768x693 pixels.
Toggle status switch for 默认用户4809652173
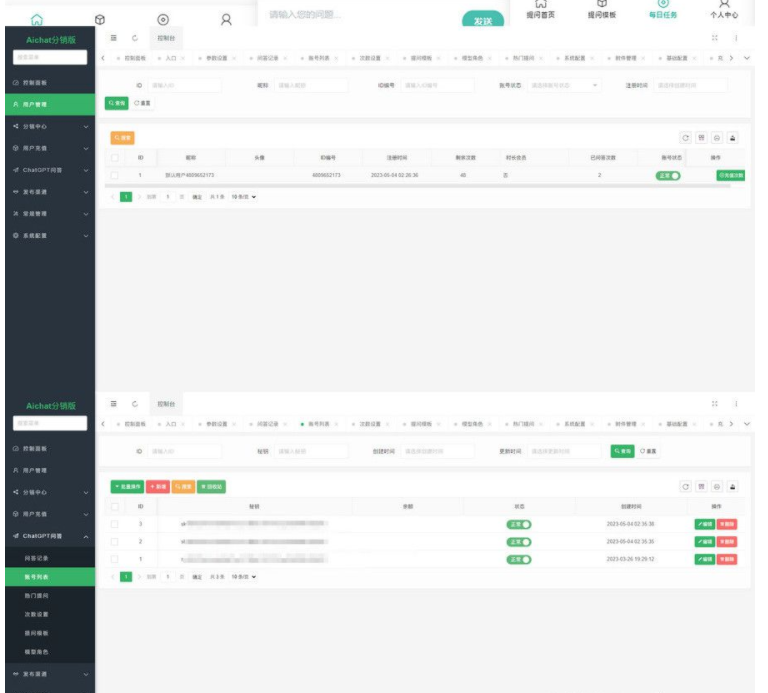click(668, 175)
